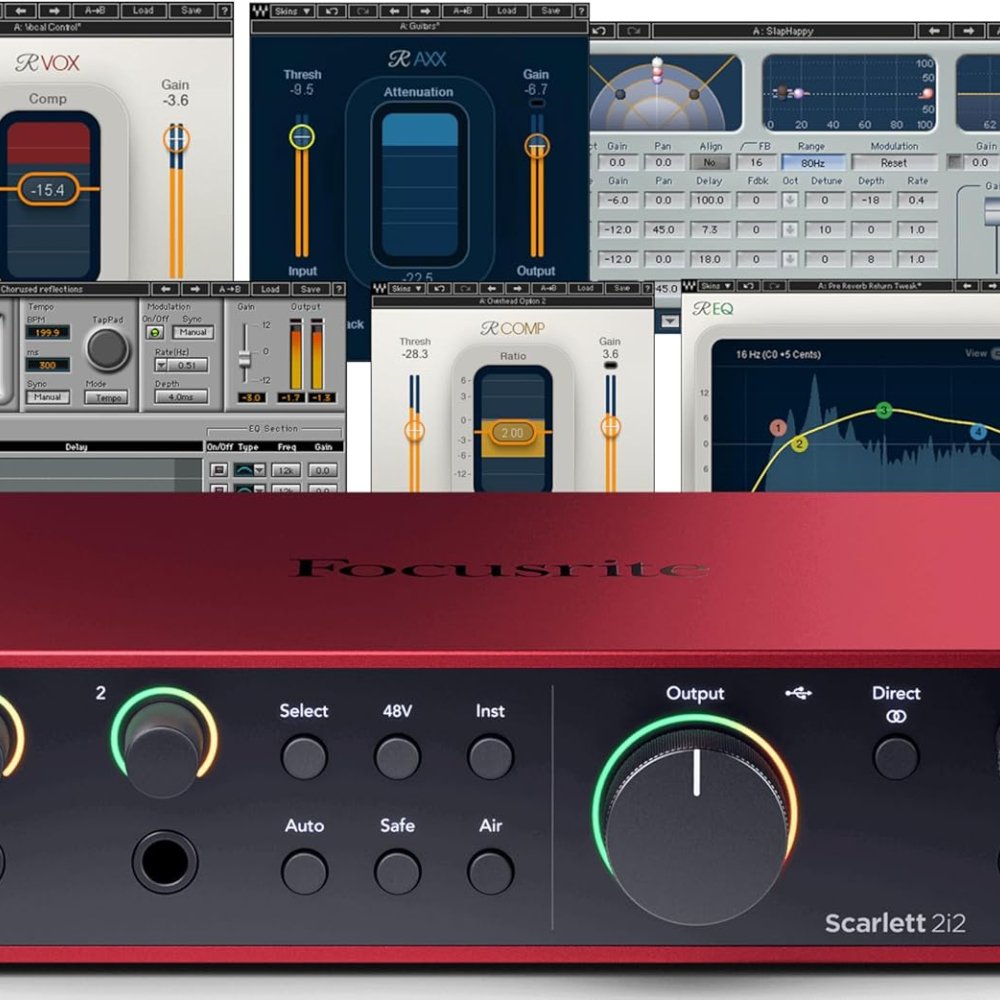Screen dimensions: 1000x1000
Task: Click the Mode Tempo selector
Action: (x=107, y=398)
